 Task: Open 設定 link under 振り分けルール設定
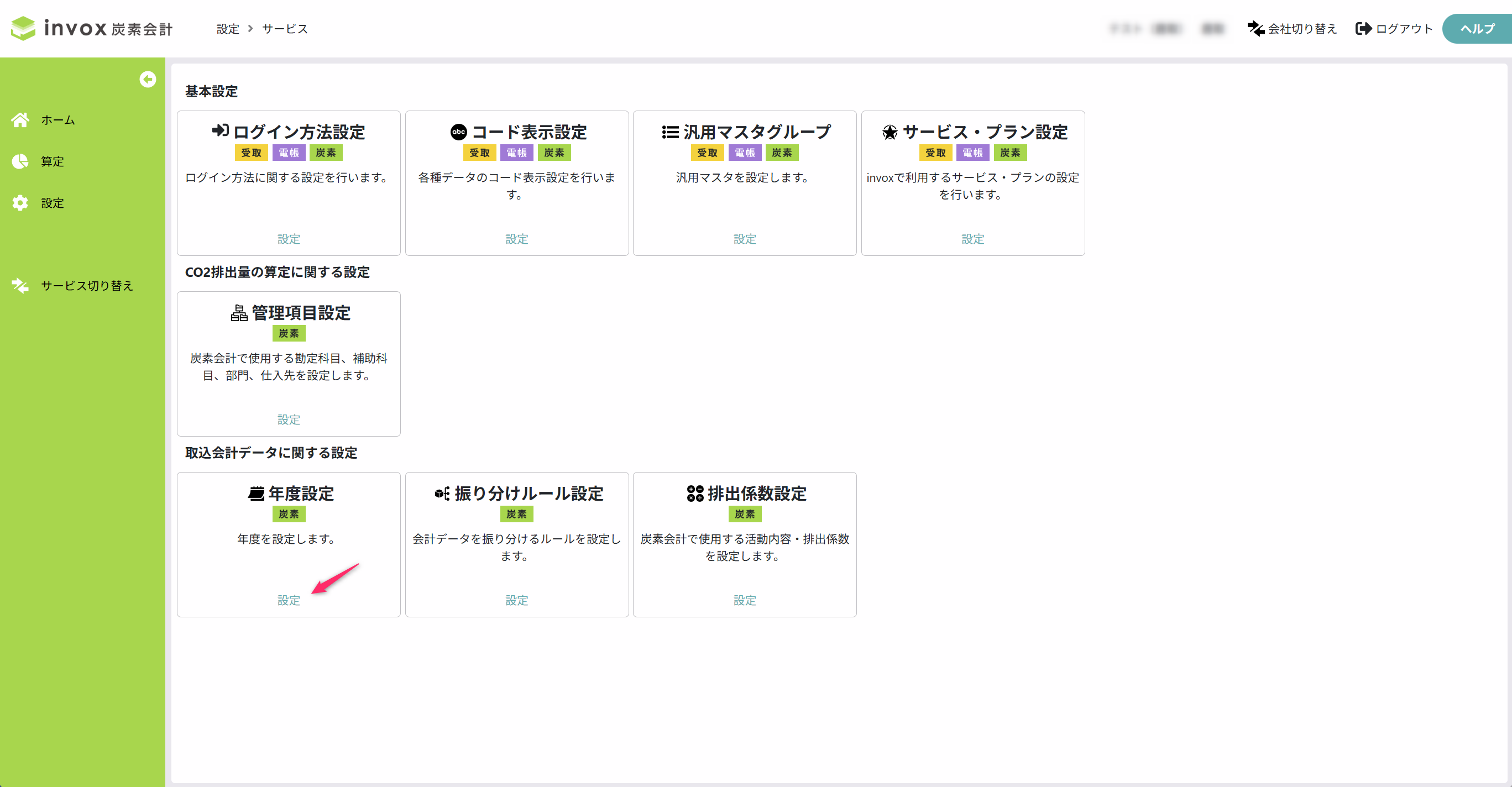coord(516,600)
